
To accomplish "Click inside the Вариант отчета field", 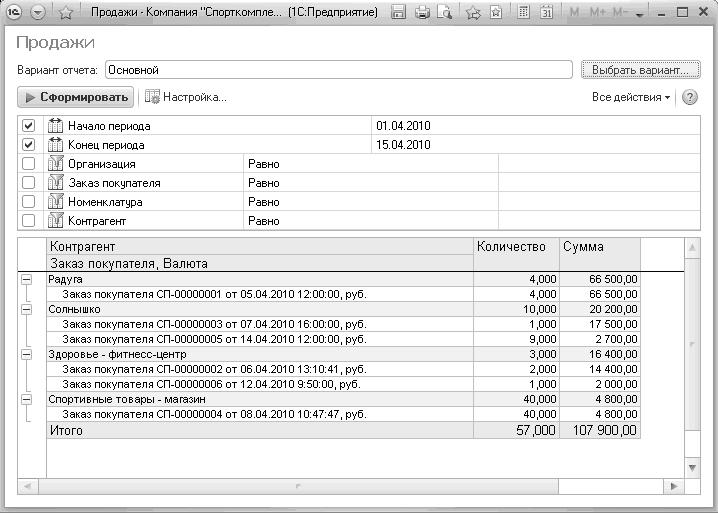I will pos(338,70).
